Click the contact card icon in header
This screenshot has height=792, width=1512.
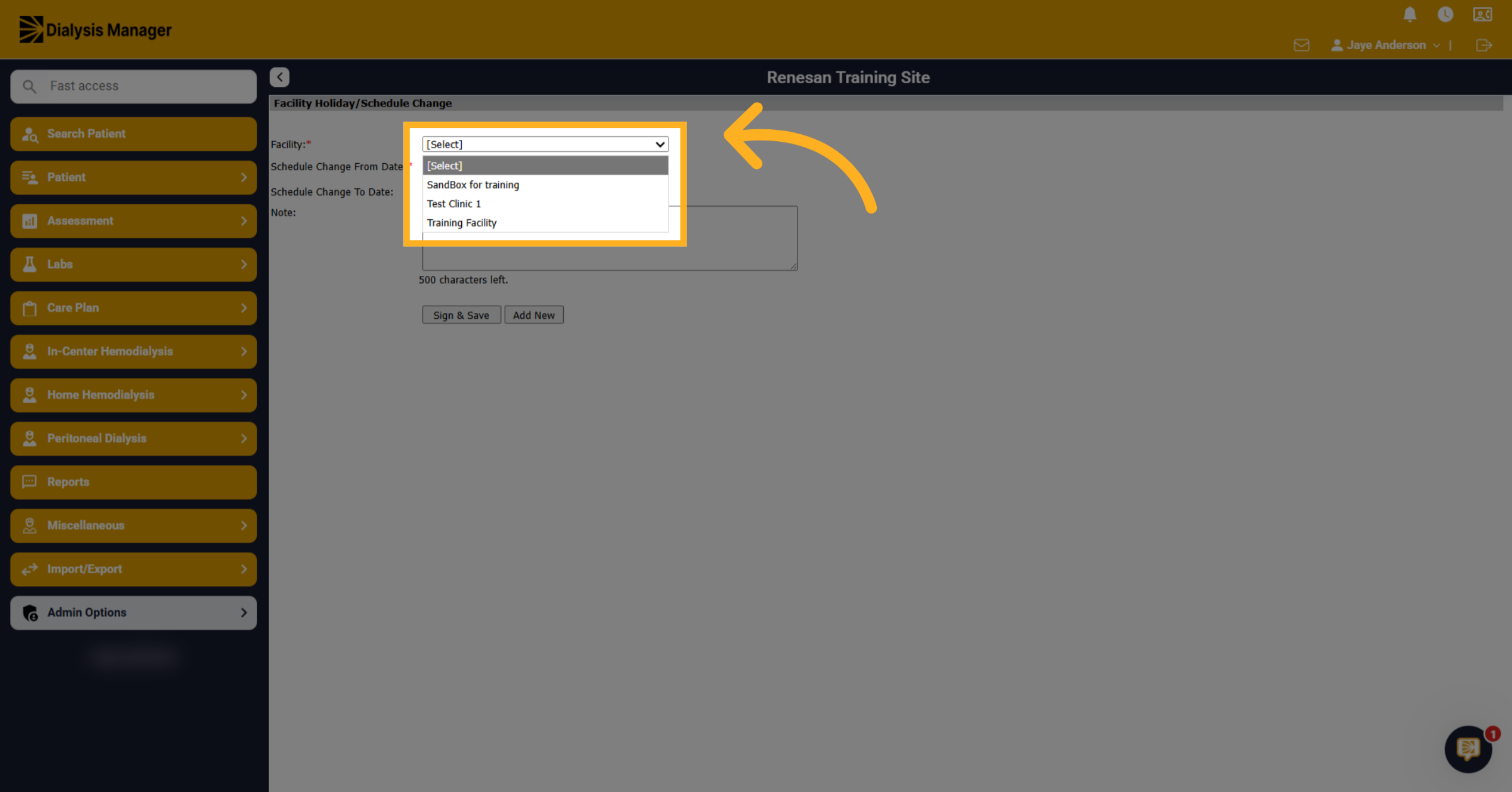coord(1482,14)
